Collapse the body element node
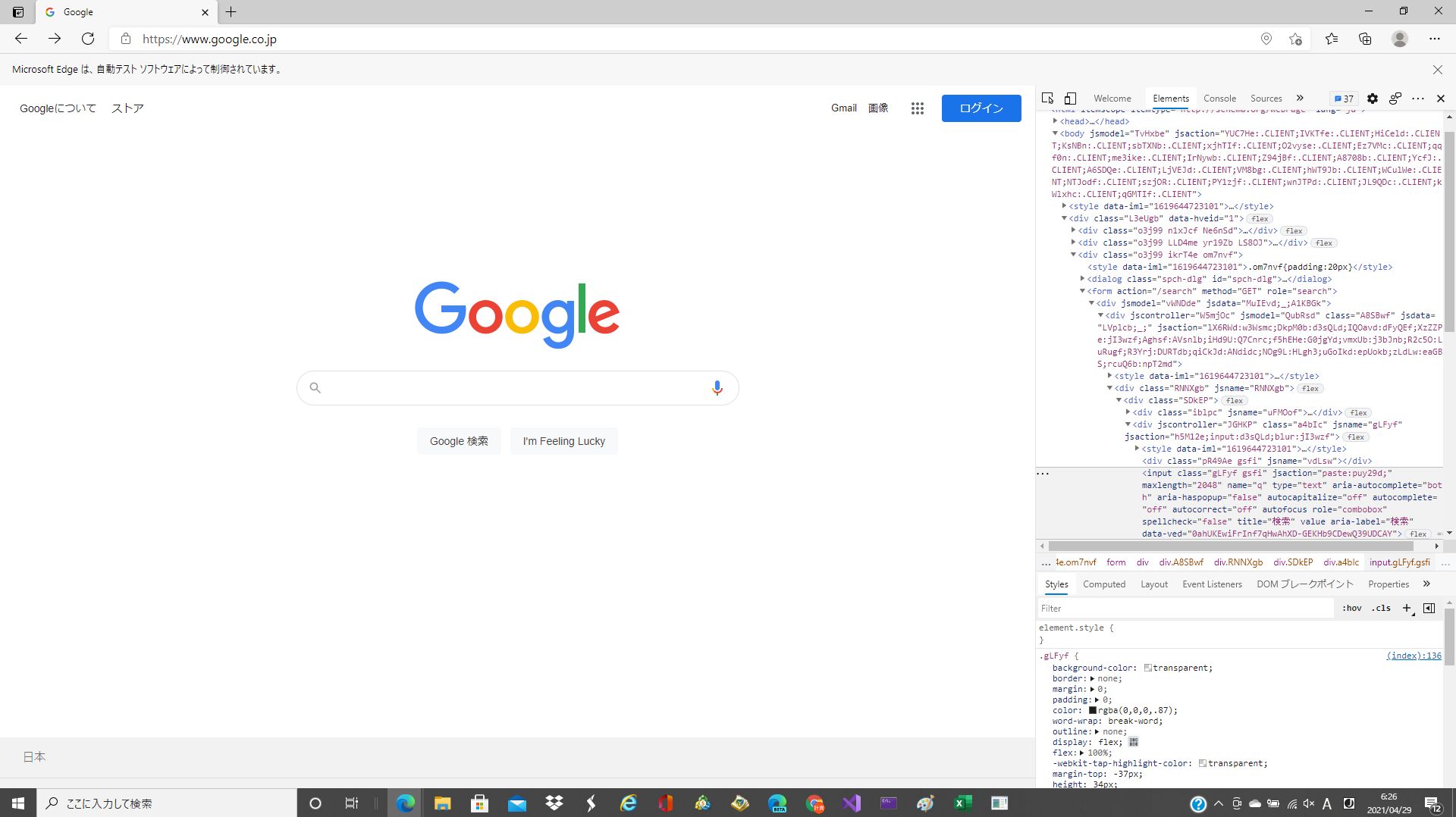Screen dimensions: 1456x817 (1055, 133)
